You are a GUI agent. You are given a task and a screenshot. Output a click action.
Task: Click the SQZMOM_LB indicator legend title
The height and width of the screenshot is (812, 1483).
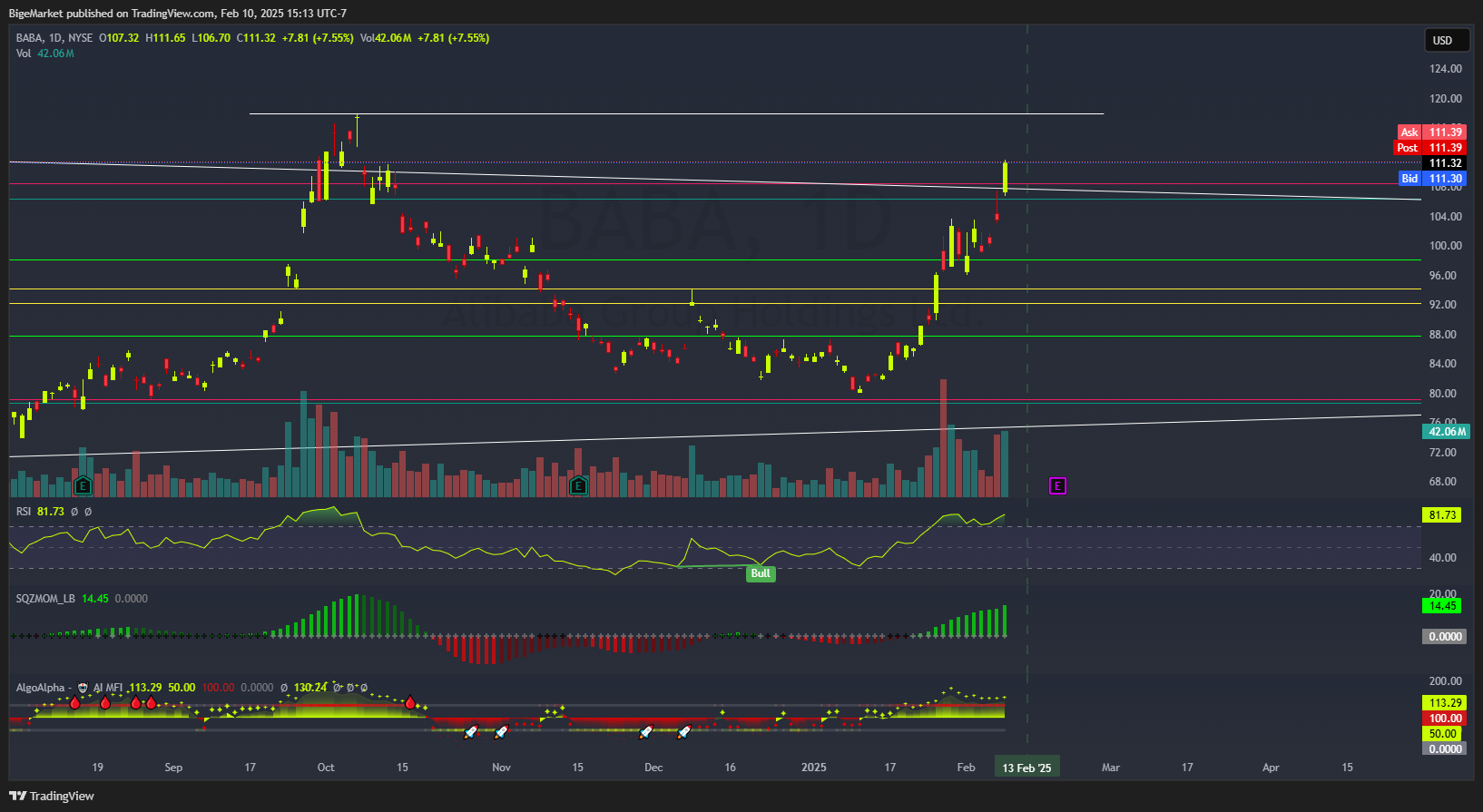45,599
